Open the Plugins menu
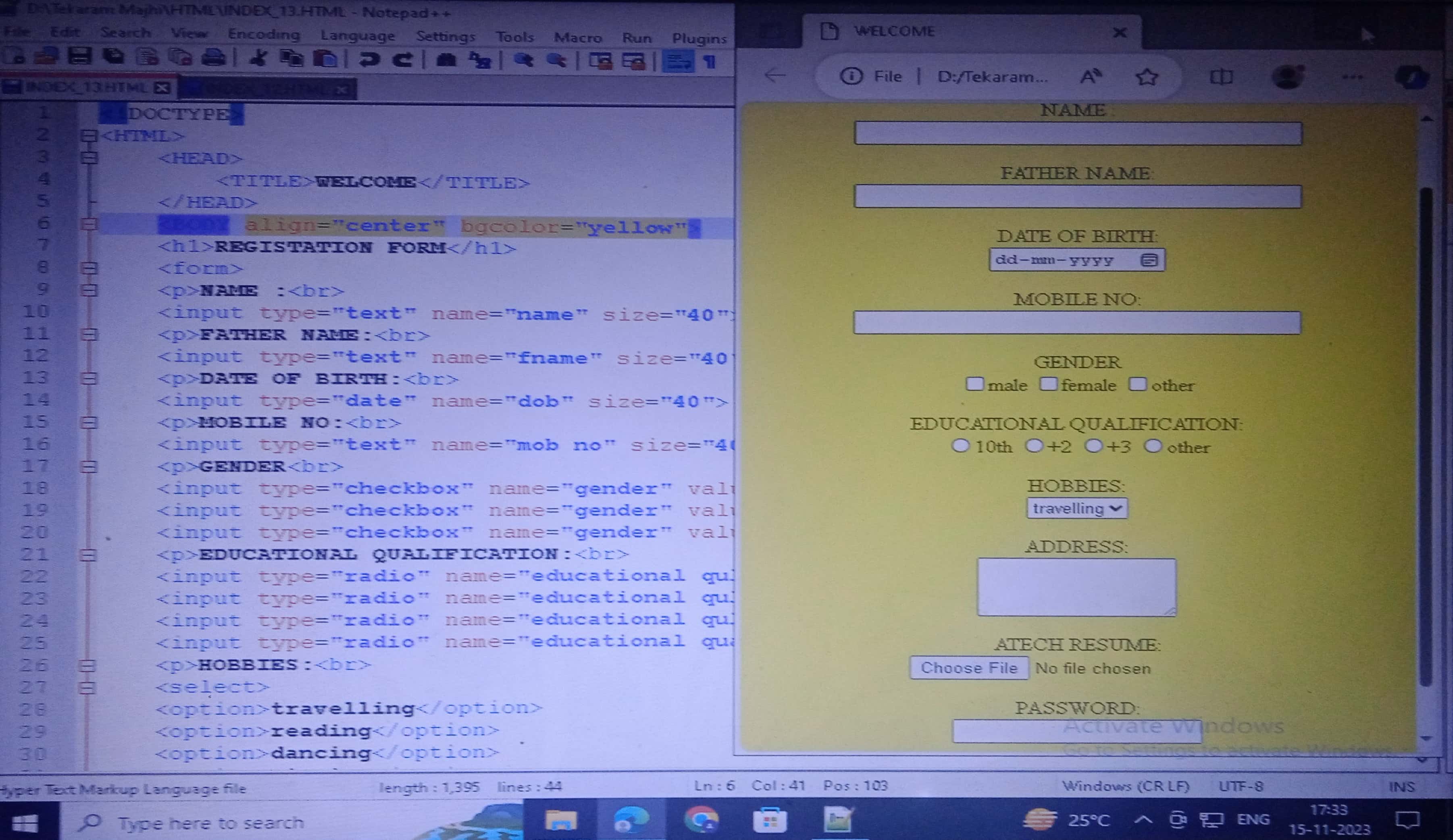Image resolution: width=1453 pixels, height=840 pixels. pos(699,38)
